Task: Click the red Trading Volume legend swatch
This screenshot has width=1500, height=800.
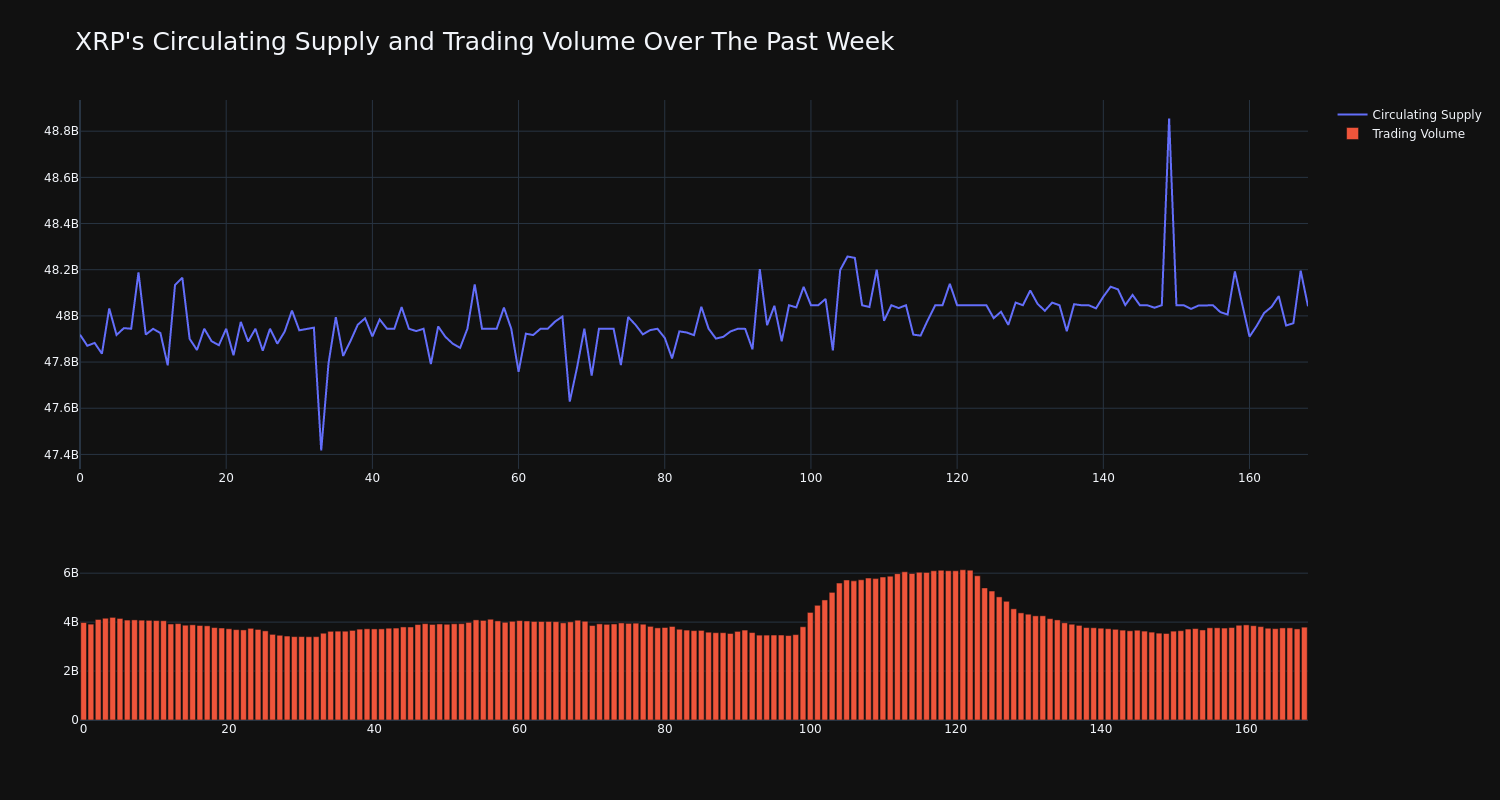Action: coord(1352,133)
